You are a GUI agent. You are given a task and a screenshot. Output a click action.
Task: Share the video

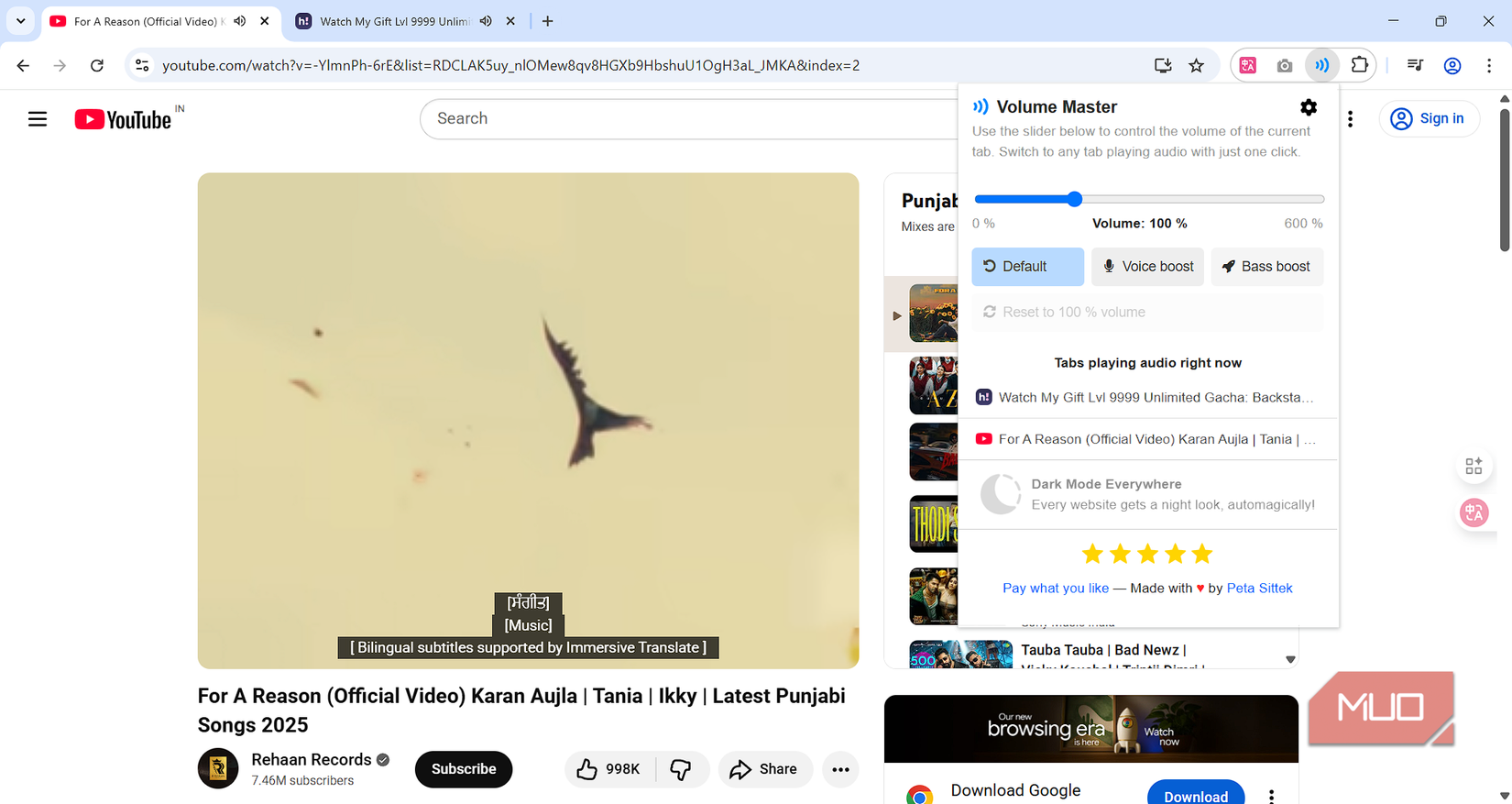click(764, 769)
